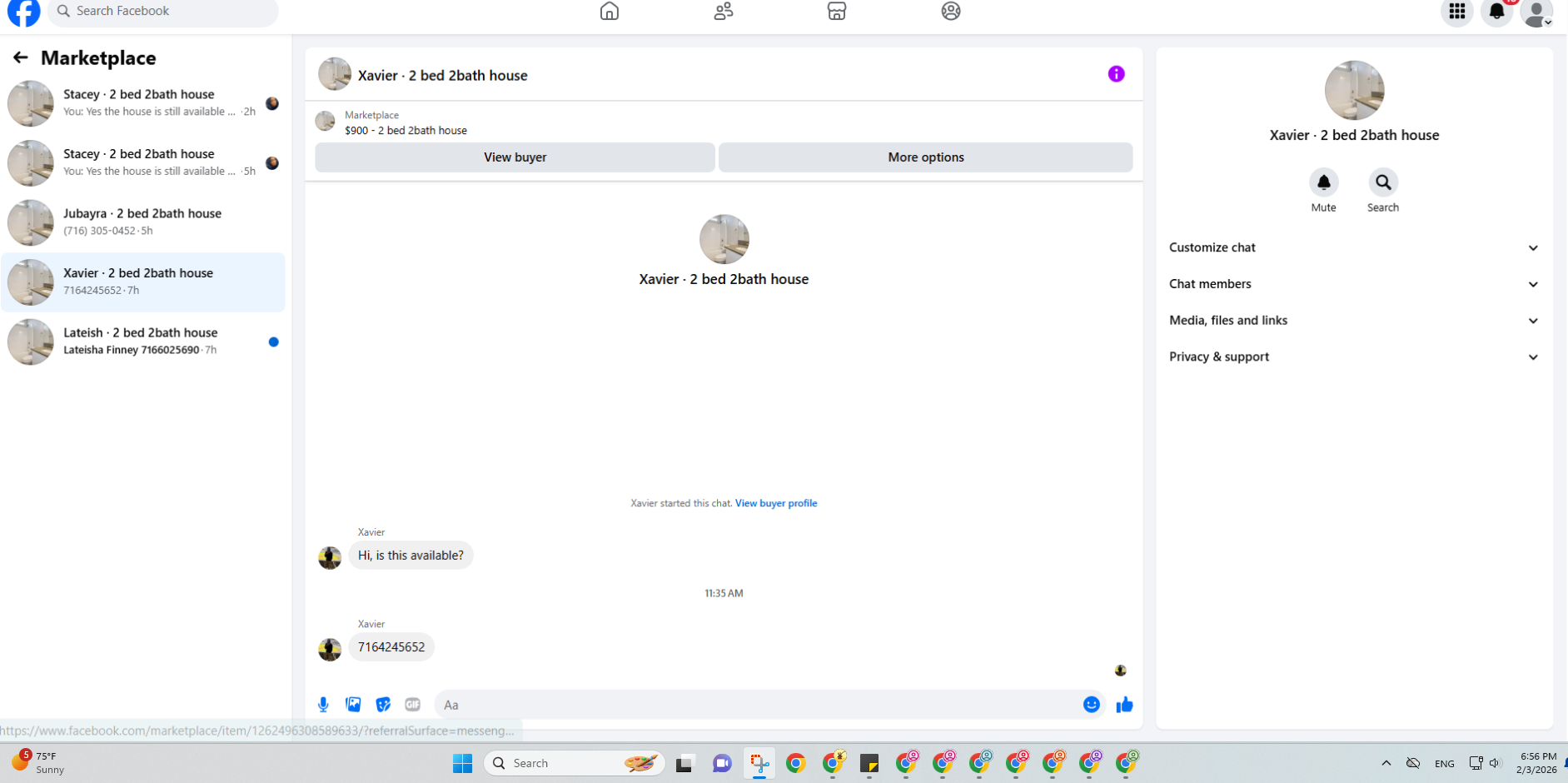This screenshot has height=783, width=1568.
Task: Click the Facebook logo
Action: (23, 11)
